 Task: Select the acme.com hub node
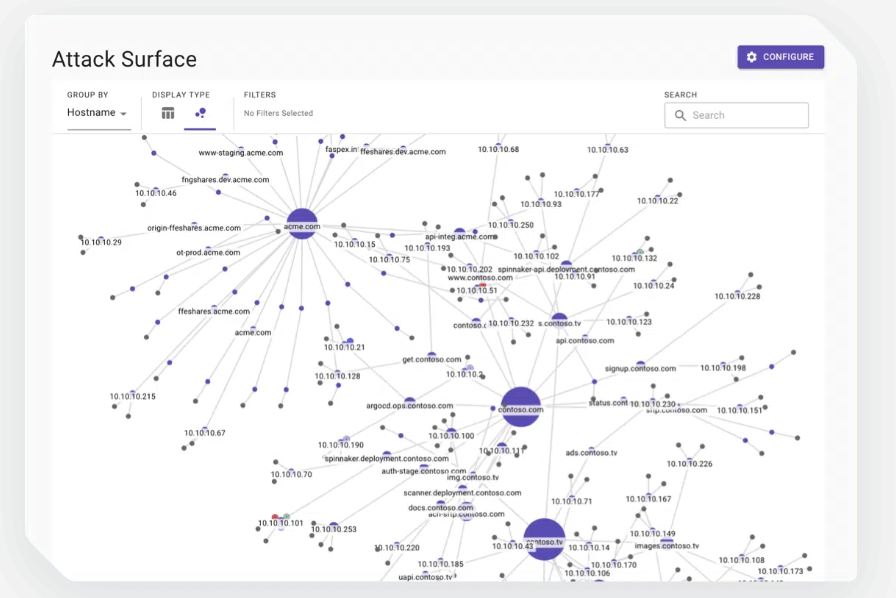tap(302, 224)
